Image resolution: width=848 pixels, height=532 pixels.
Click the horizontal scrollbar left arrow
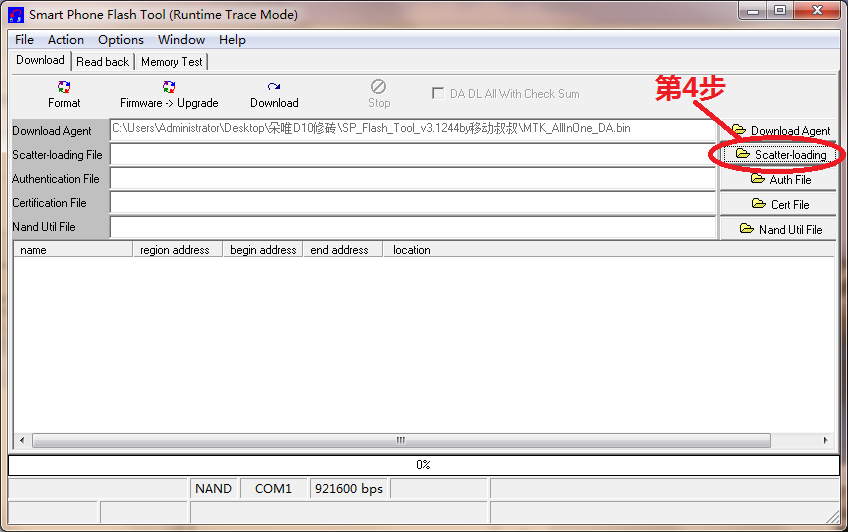[22, 440]
